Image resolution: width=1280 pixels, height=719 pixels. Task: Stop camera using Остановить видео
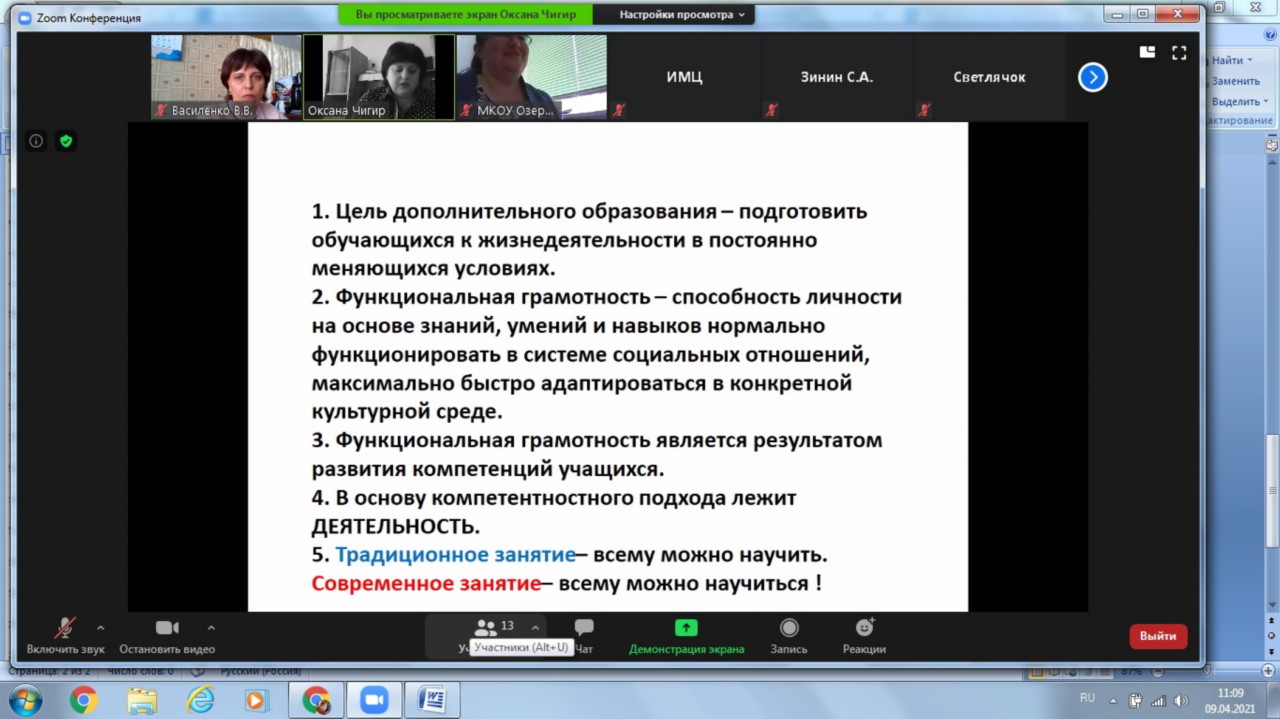point(167,635)
